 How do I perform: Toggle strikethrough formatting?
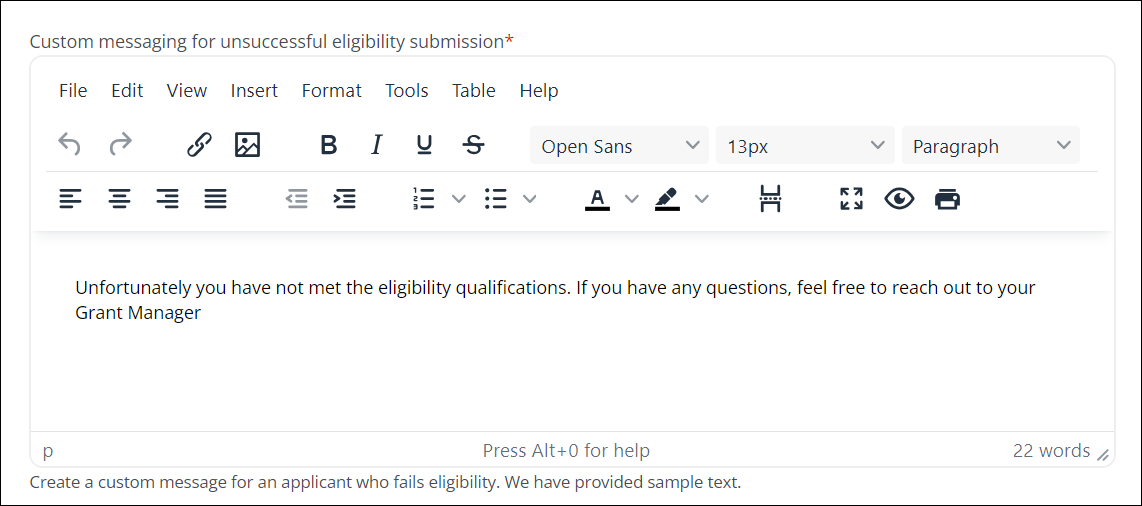474,146
